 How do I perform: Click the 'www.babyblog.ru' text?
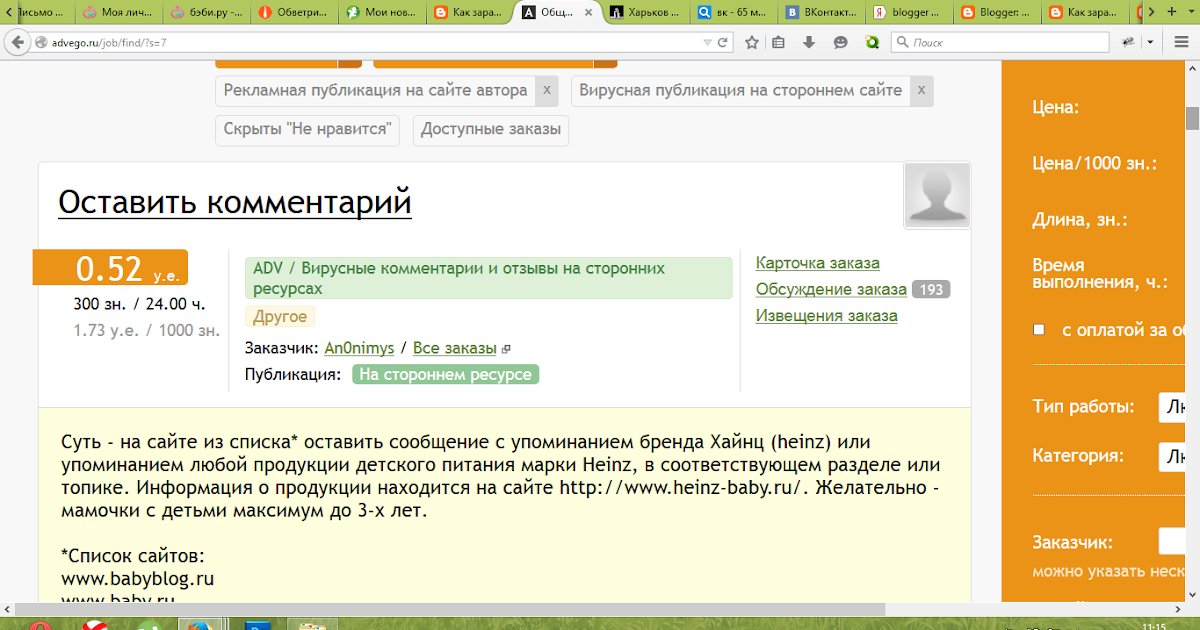[138, 578]
